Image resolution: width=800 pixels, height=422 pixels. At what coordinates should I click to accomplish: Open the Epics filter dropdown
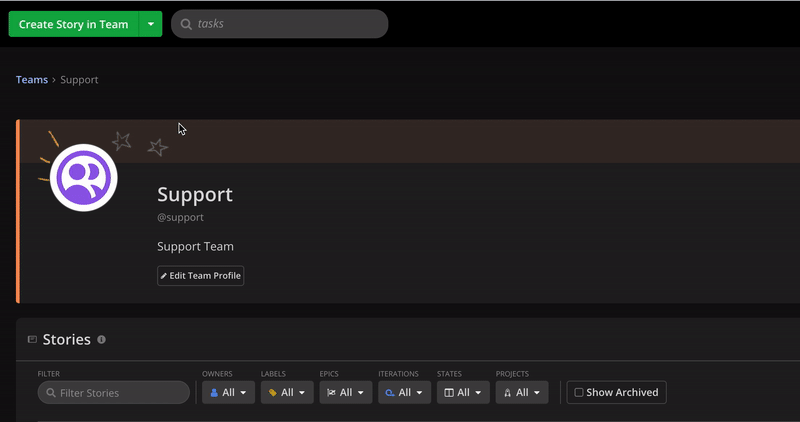(346, 392)
